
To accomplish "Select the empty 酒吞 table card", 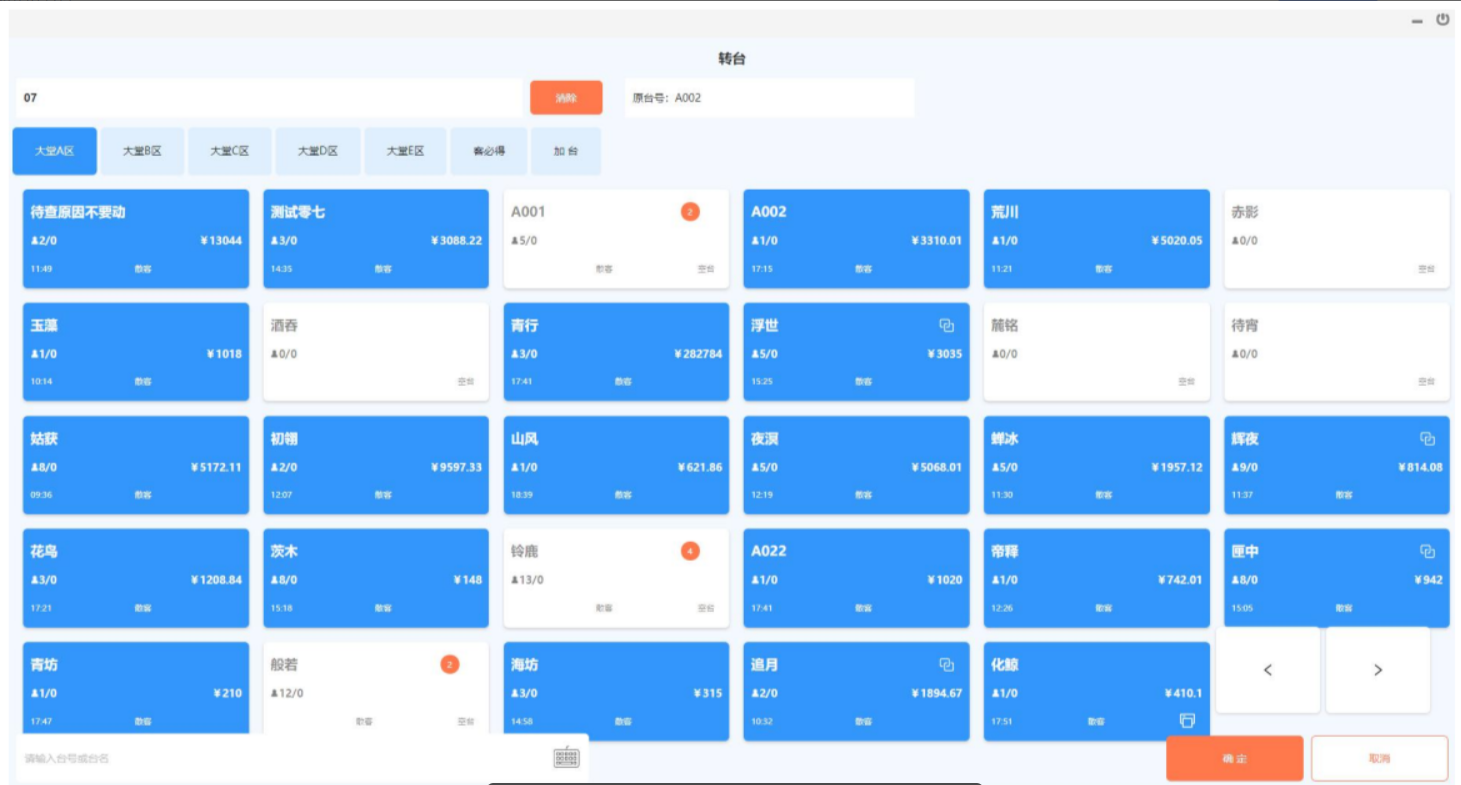I will 375,351.
